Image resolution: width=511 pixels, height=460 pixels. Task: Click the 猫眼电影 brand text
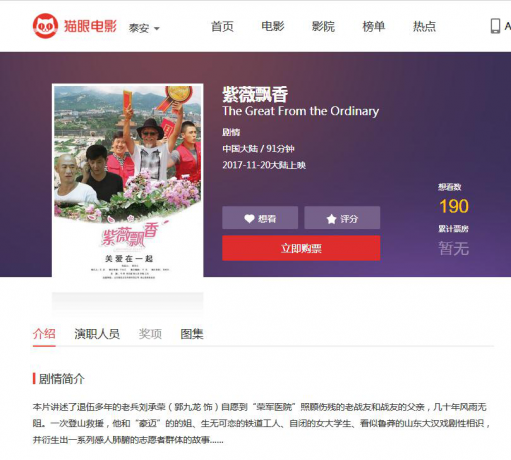(x=90, y=26)
